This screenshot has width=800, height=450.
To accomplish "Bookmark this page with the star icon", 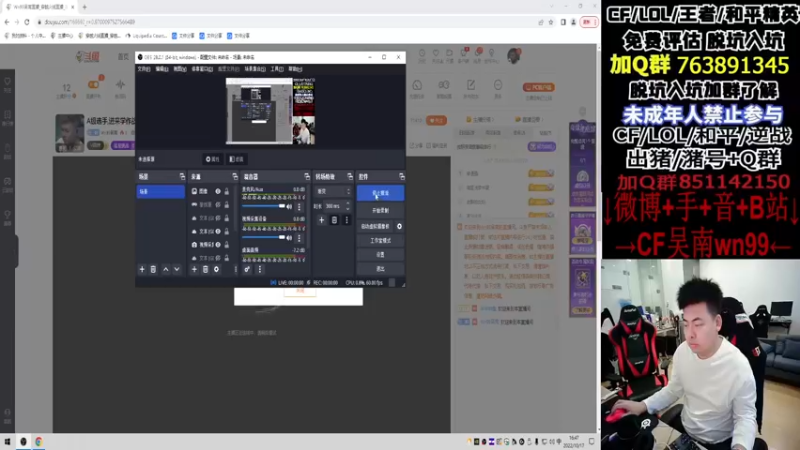I will (x=551, y=22).
